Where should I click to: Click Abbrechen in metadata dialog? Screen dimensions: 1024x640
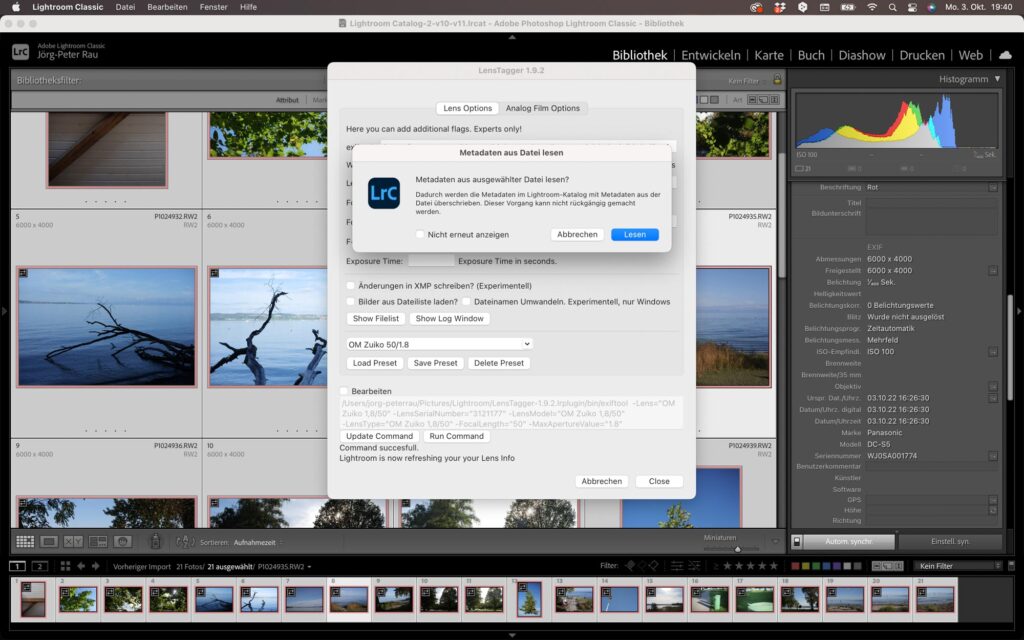pos(577,234)
